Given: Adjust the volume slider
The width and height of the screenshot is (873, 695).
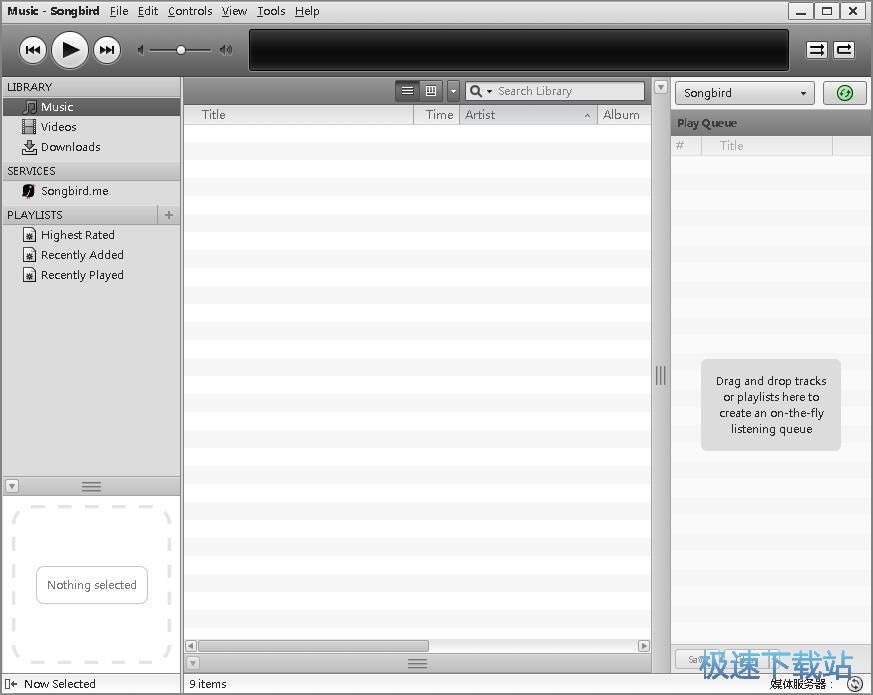Looking at the screenshot, I should tap(181, 50).
